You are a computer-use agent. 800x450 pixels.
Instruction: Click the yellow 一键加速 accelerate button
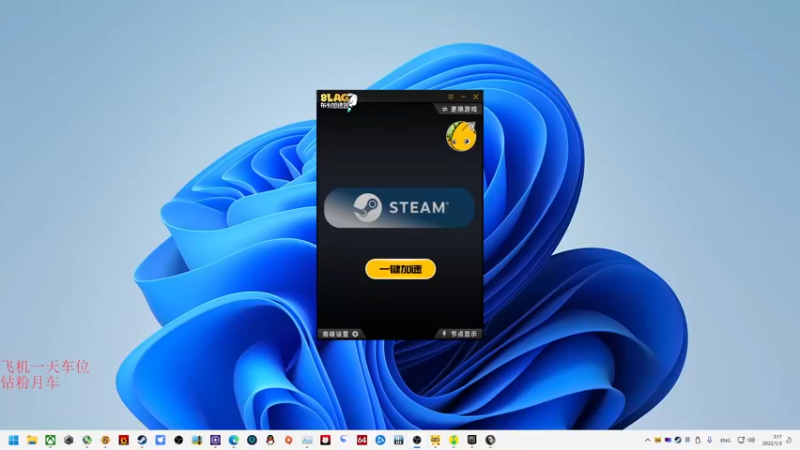tap(401, 269)
